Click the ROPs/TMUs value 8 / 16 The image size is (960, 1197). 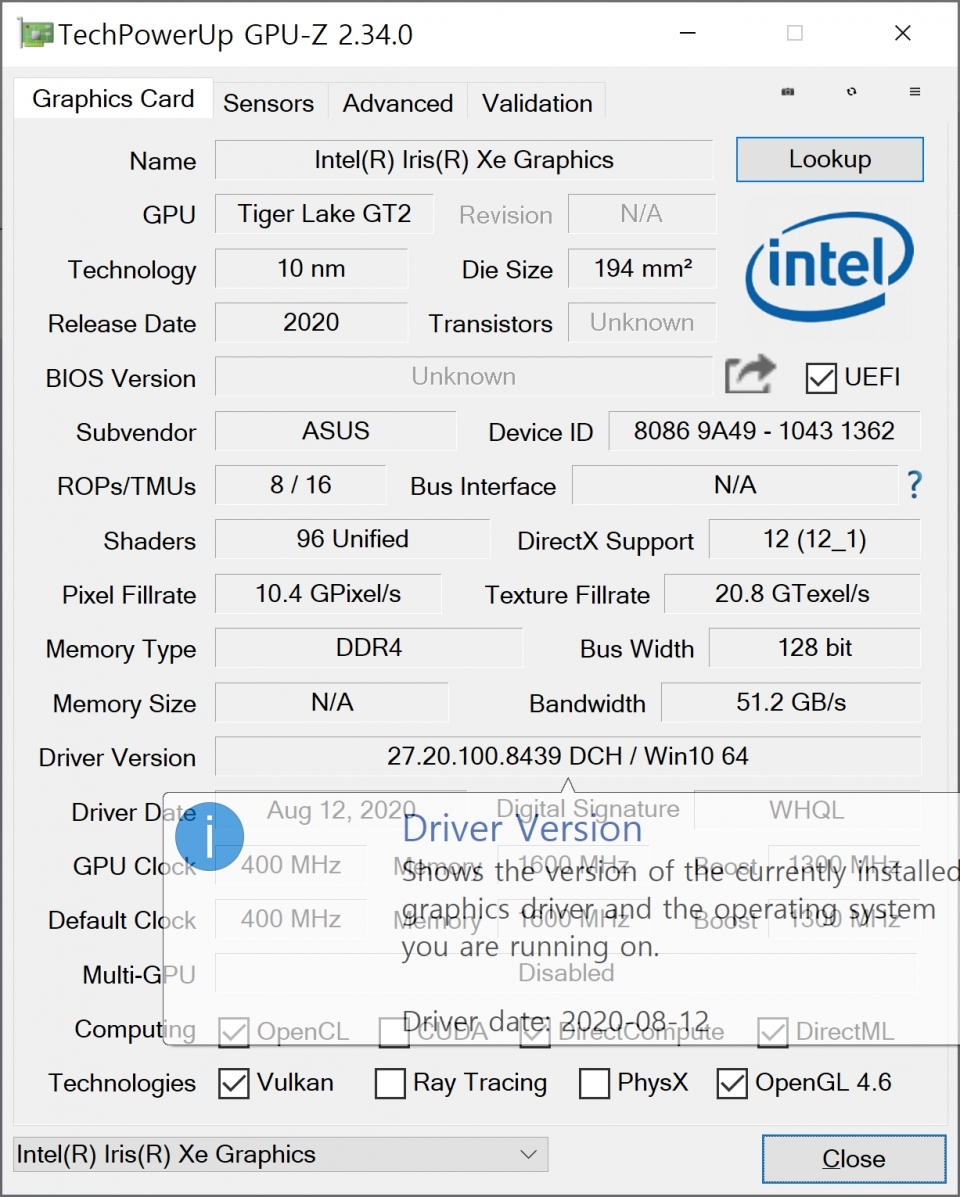[301, 485]
